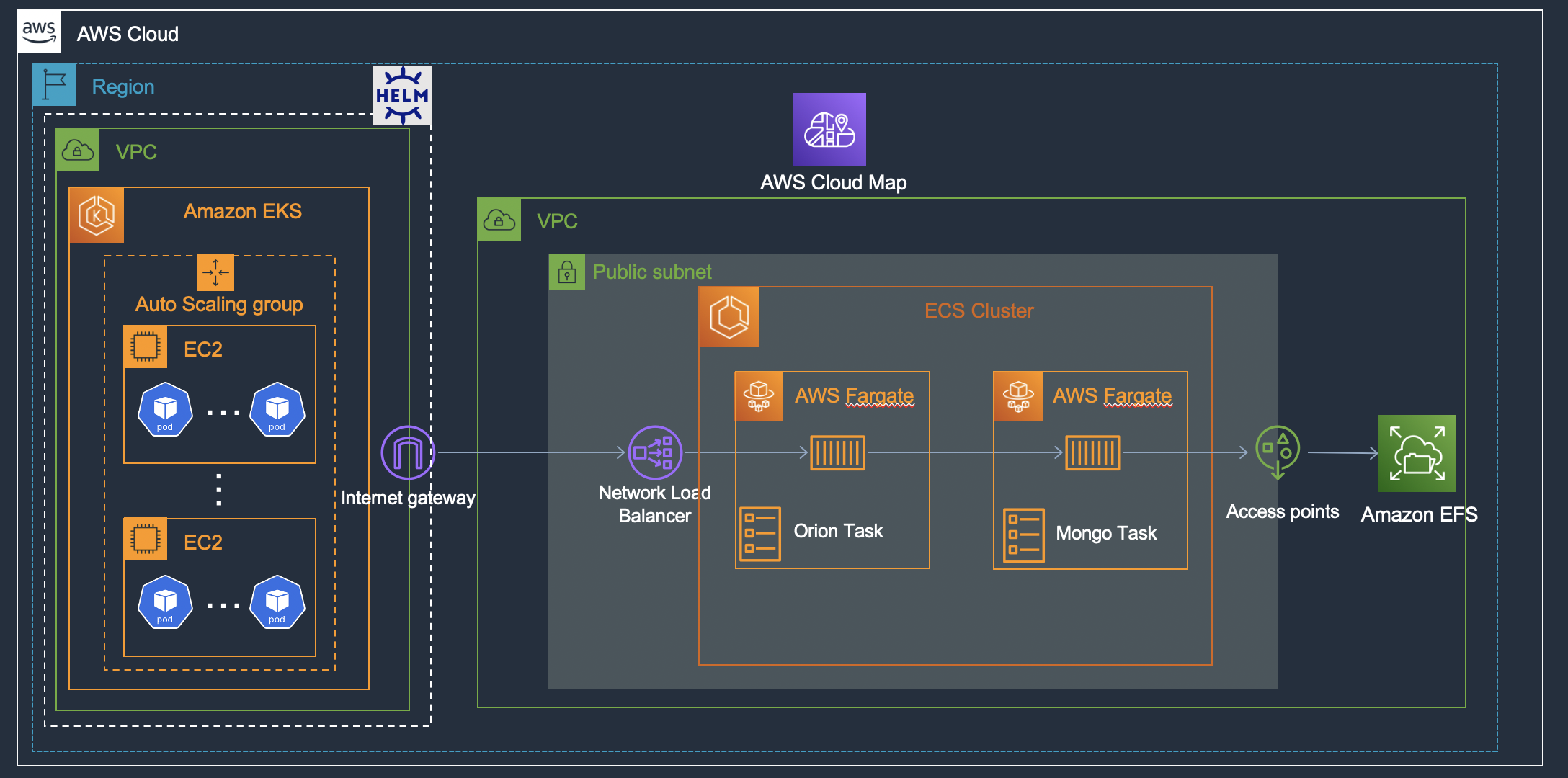Image resolution: width=1568 pixels, height=778 pixels.
Task: Click the bottom EC2 chip icon
Action: [146, 539]
